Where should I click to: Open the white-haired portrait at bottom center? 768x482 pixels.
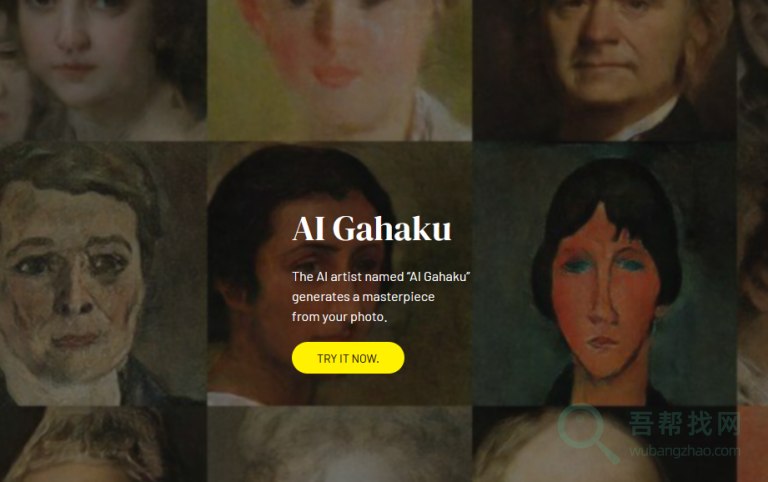coord(339,444)
